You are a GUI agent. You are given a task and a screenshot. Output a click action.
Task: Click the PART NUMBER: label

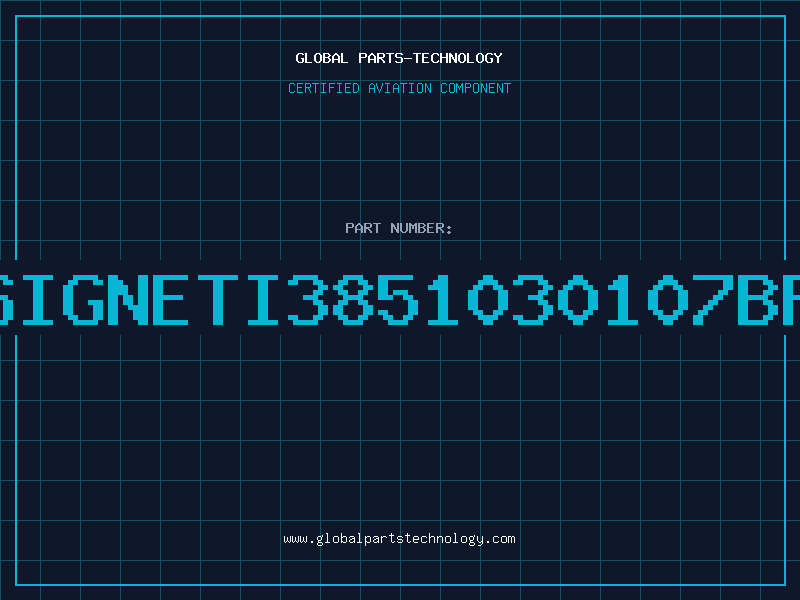(x=399, y=228)
